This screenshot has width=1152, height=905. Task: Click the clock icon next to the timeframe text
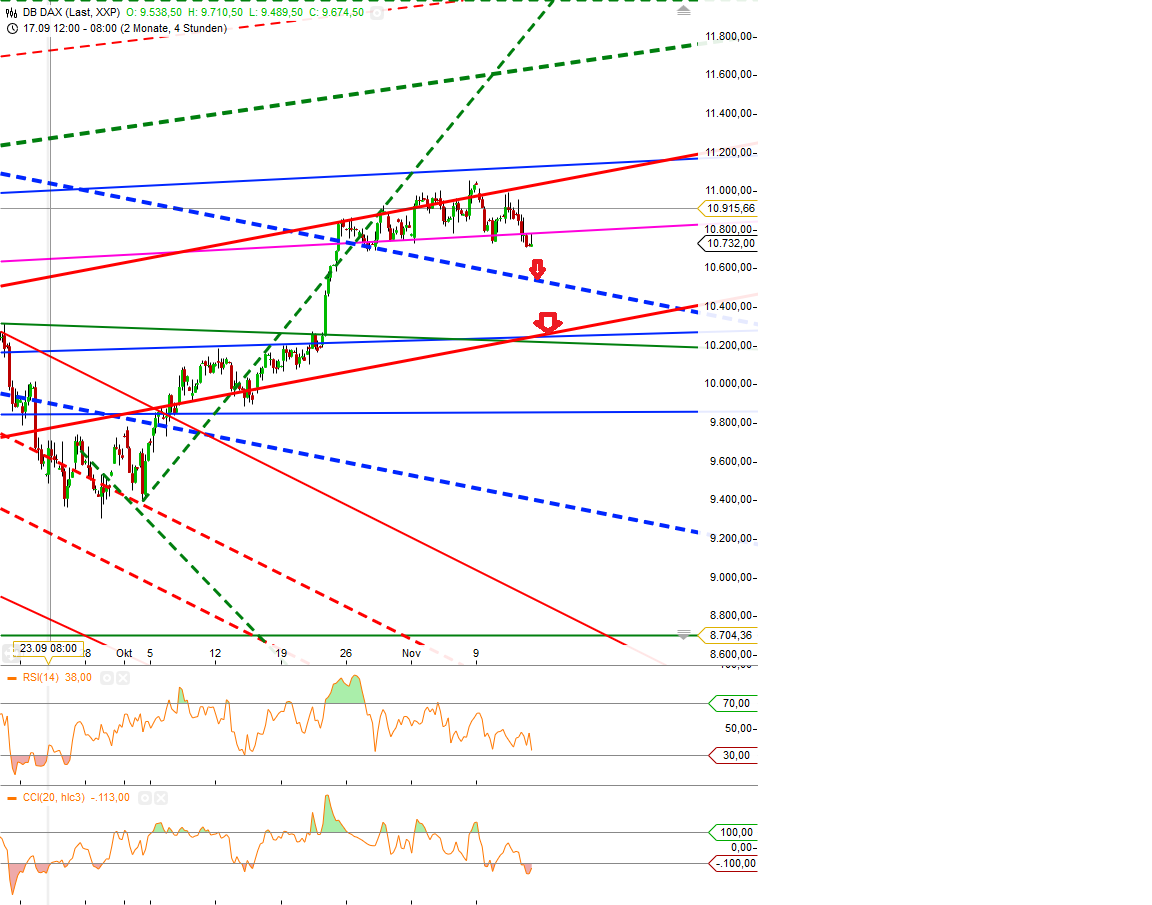point(11,28)
